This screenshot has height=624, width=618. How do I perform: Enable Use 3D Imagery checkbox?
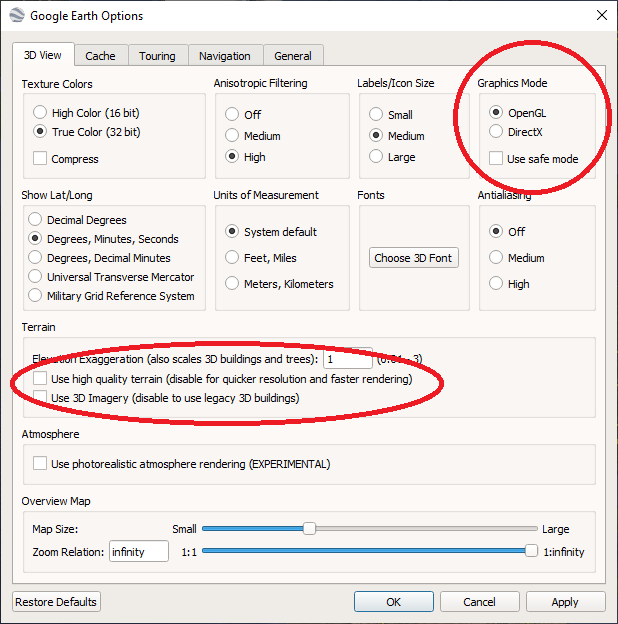pos(40,398)
